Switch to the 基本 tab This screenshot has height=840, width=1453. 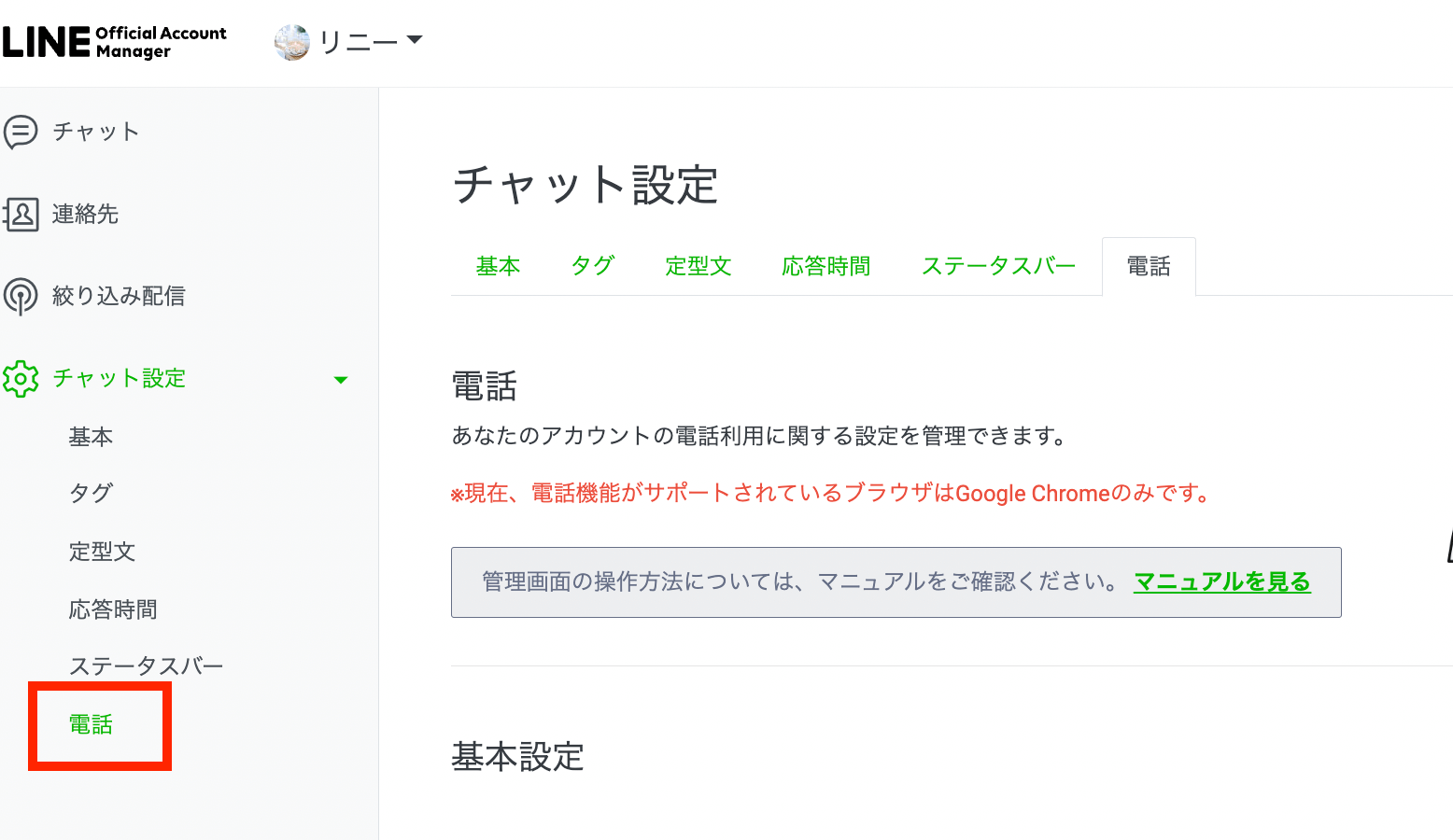(x=498, y=267)
